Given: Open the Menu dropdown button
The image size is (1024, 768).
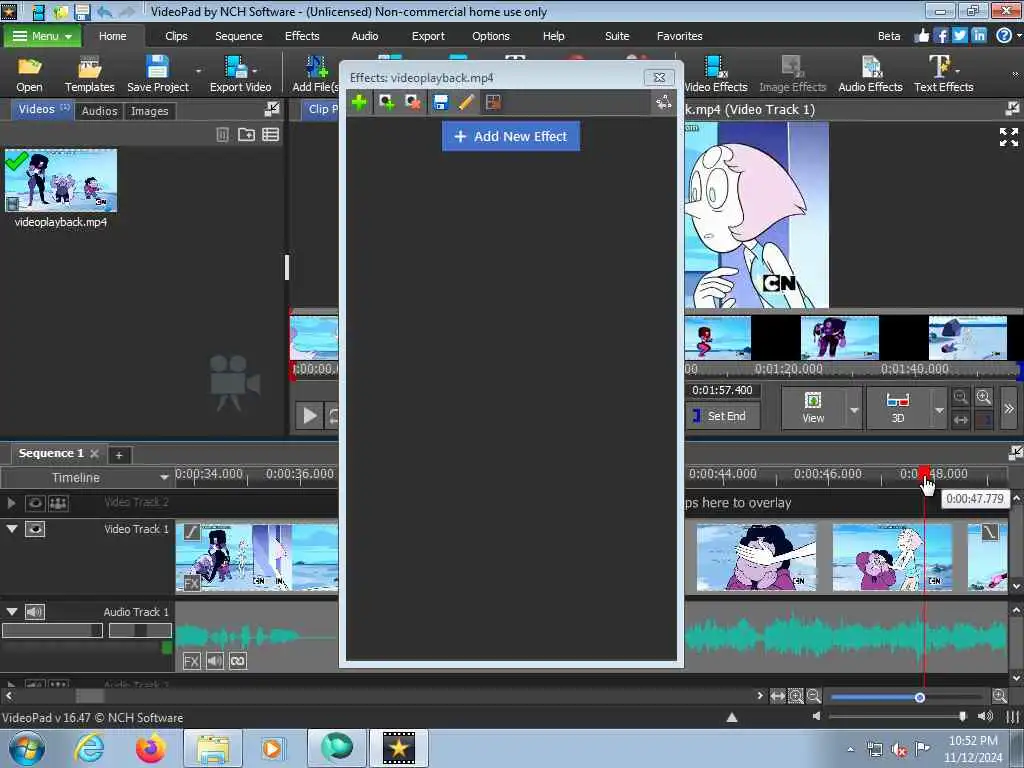Looking at the screenshot, I should pyautogui.click(x=42, y=36).
